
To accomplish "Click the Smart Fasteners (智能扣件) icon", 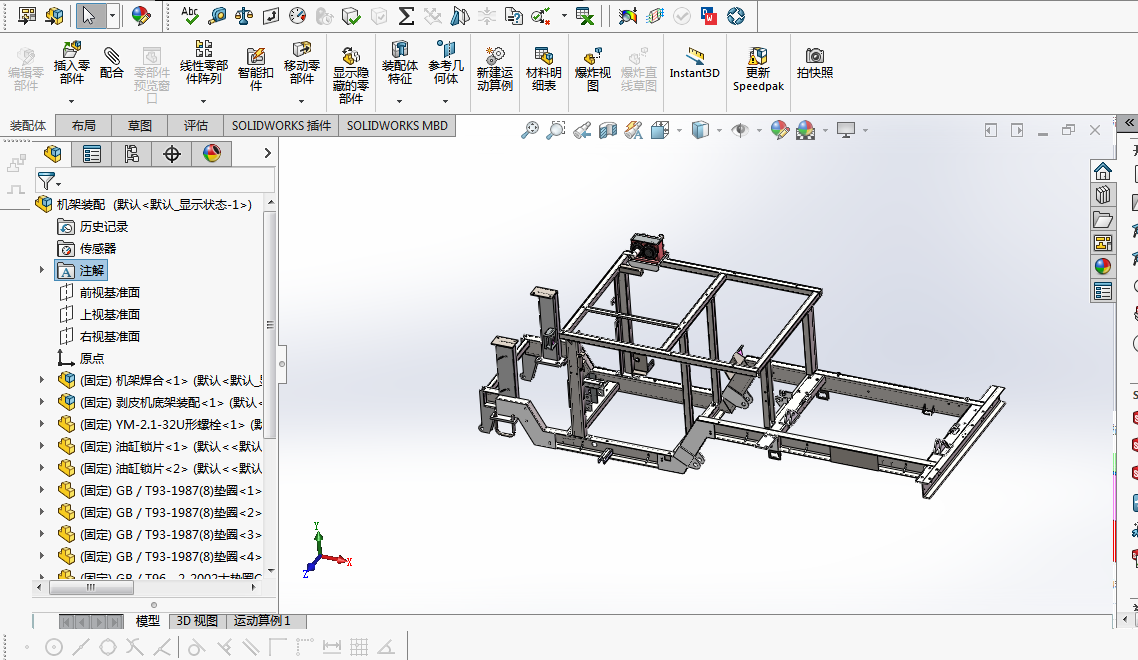I will pos(255,57).
